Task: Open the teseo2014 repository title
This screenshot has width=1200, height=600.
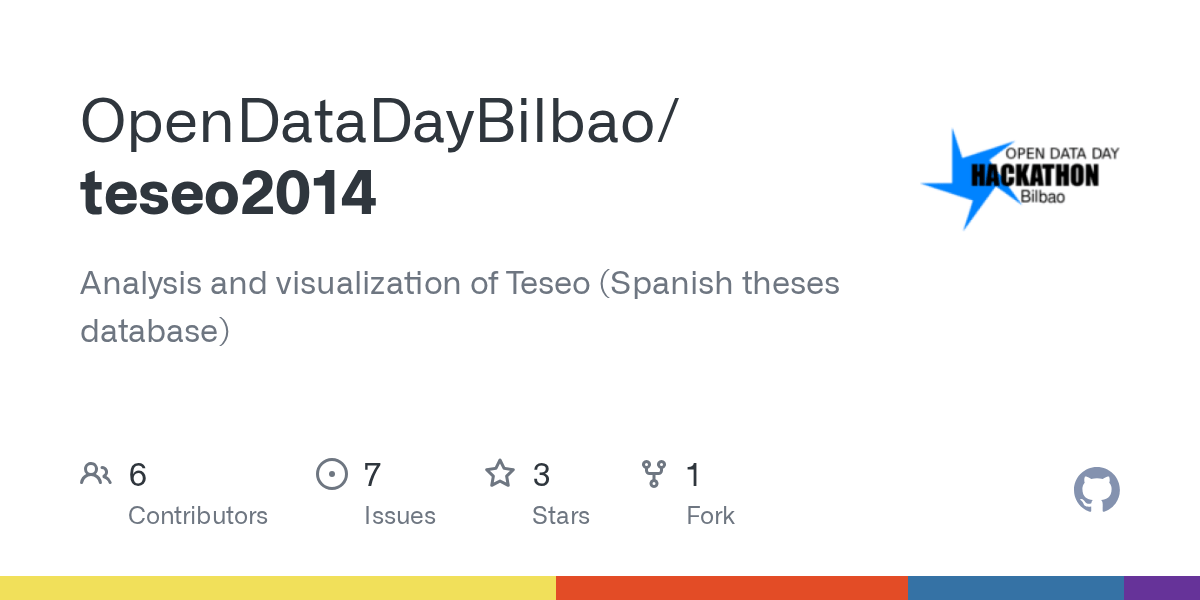Action: 228,193
